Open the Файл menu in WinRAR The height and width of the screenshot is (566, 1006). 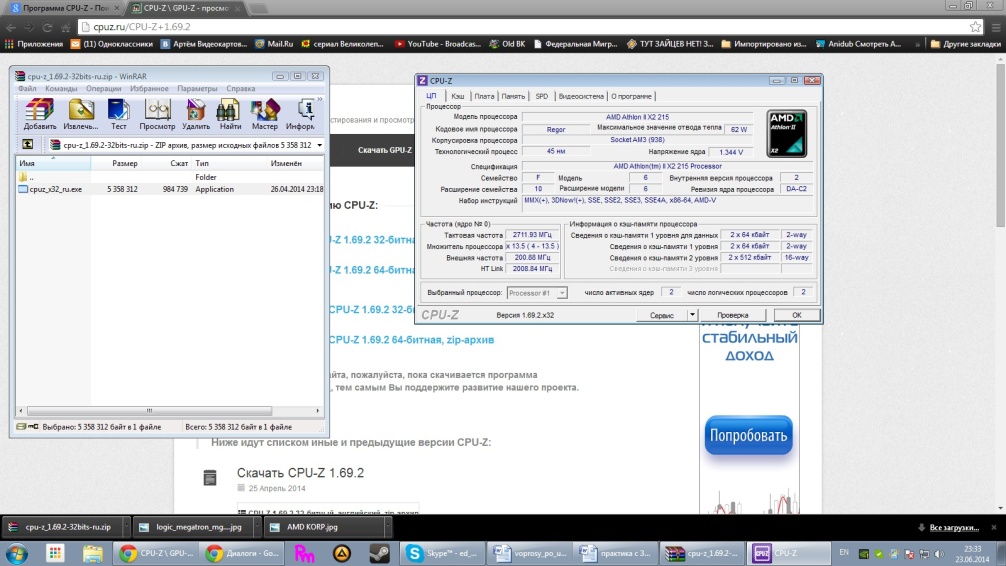coord(27,89)
